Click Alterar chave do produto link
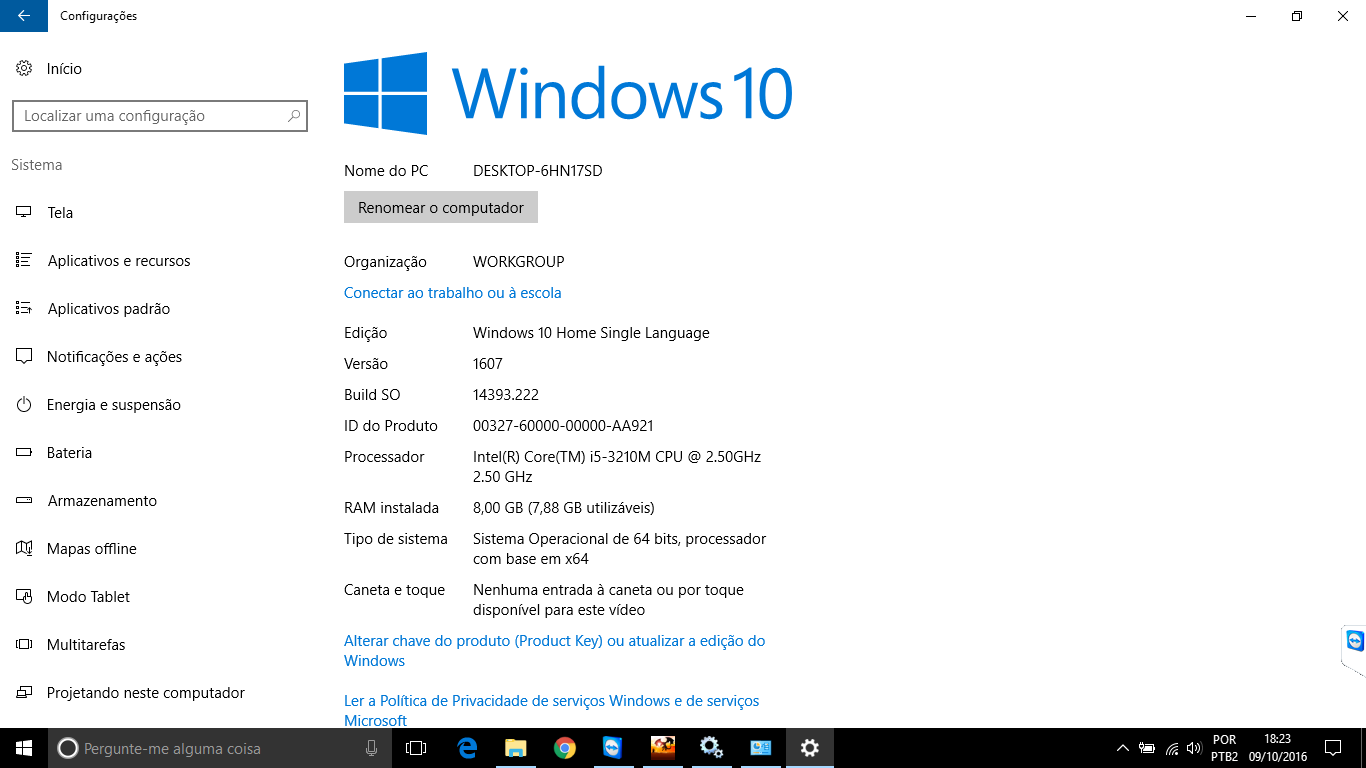Screen dimensions: 1366x768 [554, 641]
